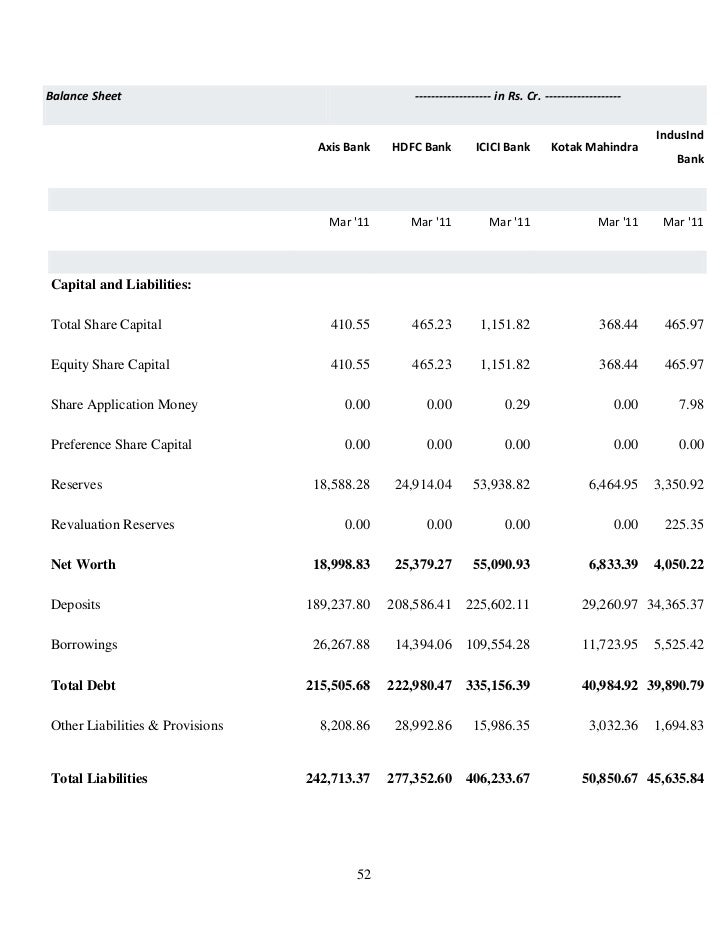Click the IndusInd Bank column header

point(679,147)
